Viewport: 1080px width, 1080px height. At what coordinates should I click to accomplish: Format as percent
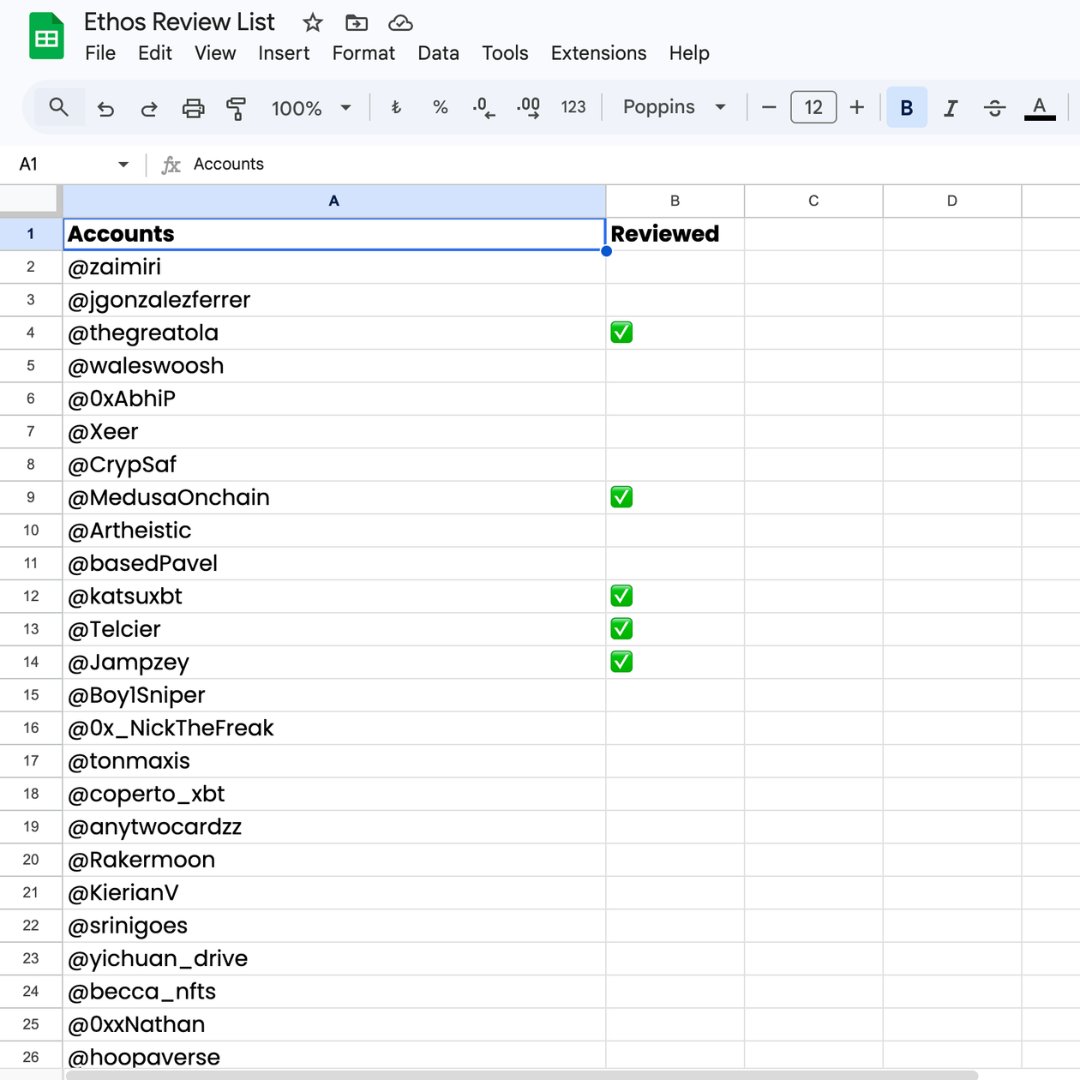click(440, 107)
